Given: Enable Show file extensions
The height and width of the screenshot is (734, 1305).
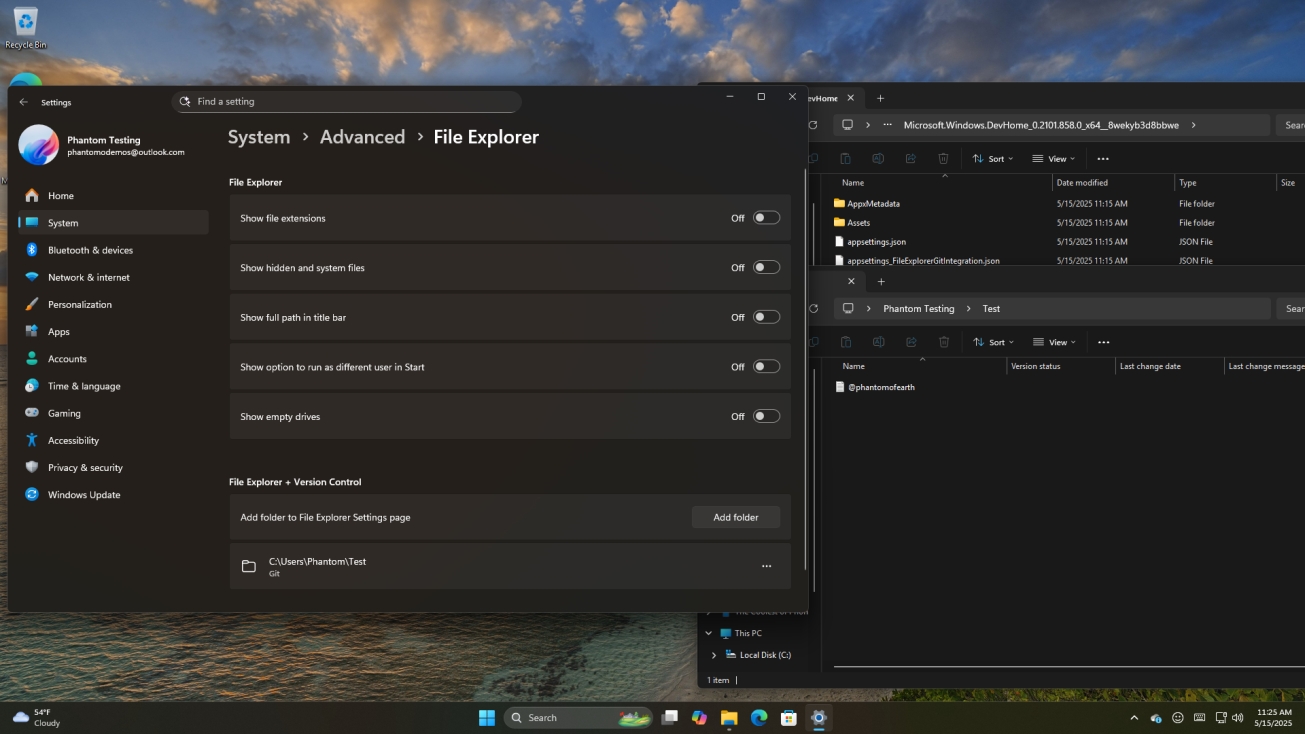Looking at the screenshot, I should (x=766, y=218).
